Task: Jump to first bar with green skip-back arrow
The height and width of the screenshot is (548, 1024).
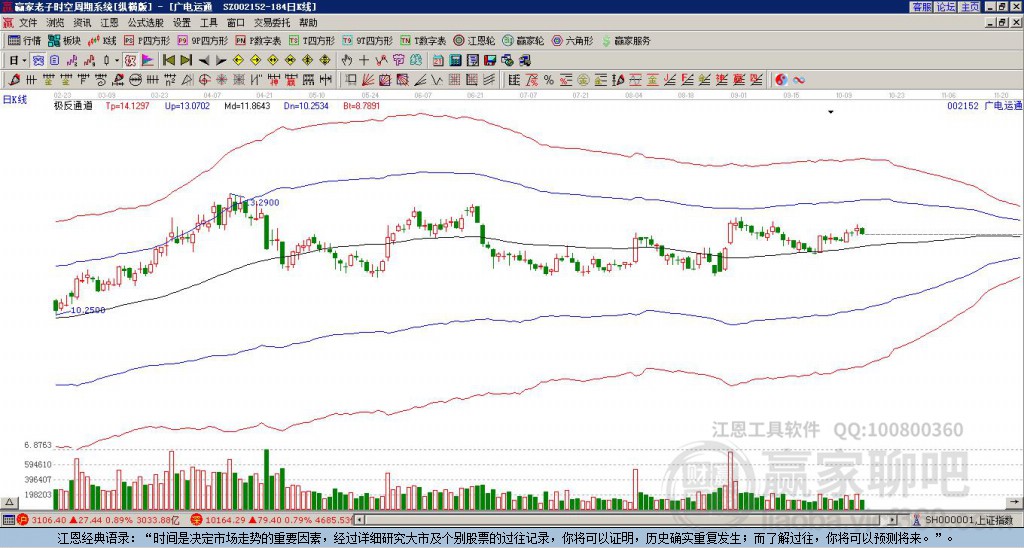Action: point(168,60)
